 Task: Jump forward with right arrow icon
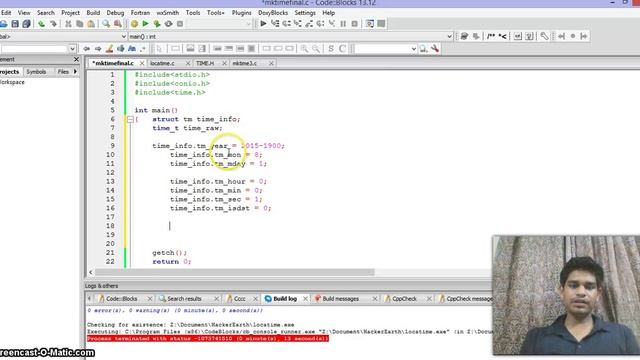coord(98,49)
